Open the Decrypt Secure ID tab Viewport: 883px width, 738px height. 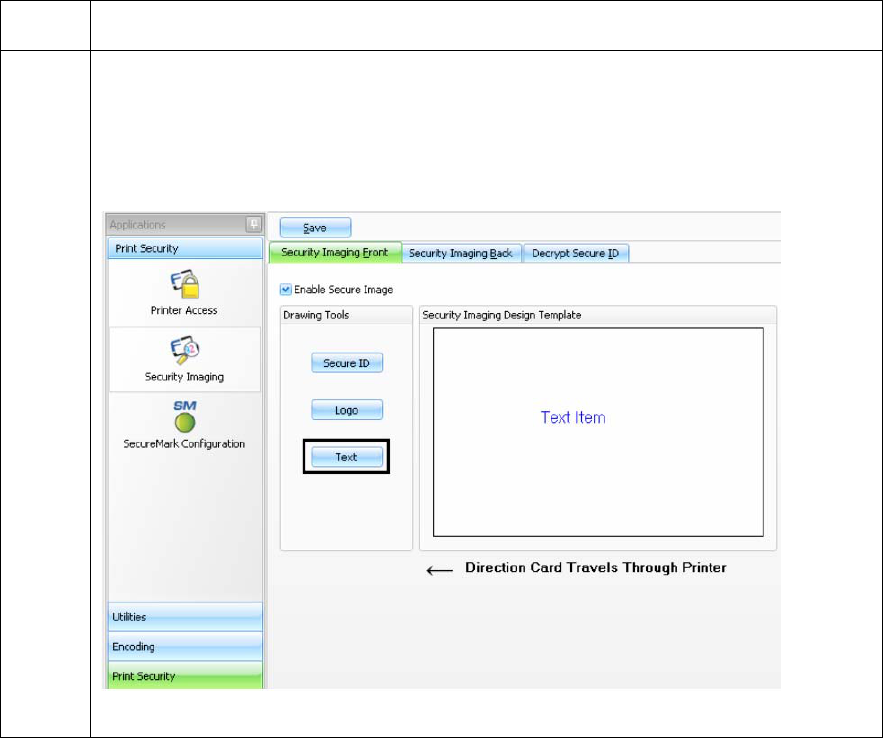pyautogui.click(x=576, y=253)
